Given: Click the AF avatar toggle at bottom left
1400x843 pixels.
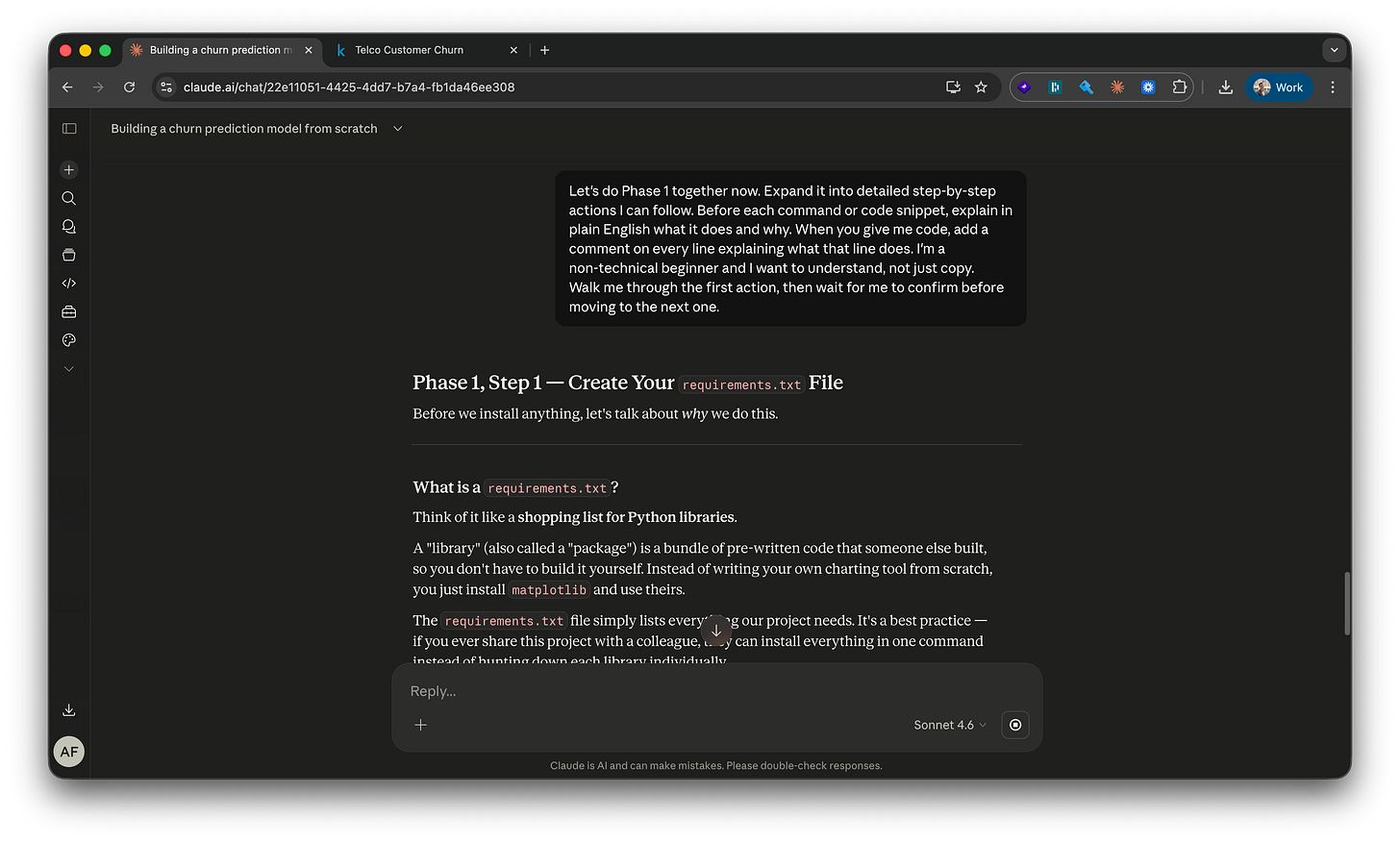Looking at the screenshot, I should (68, 752).
